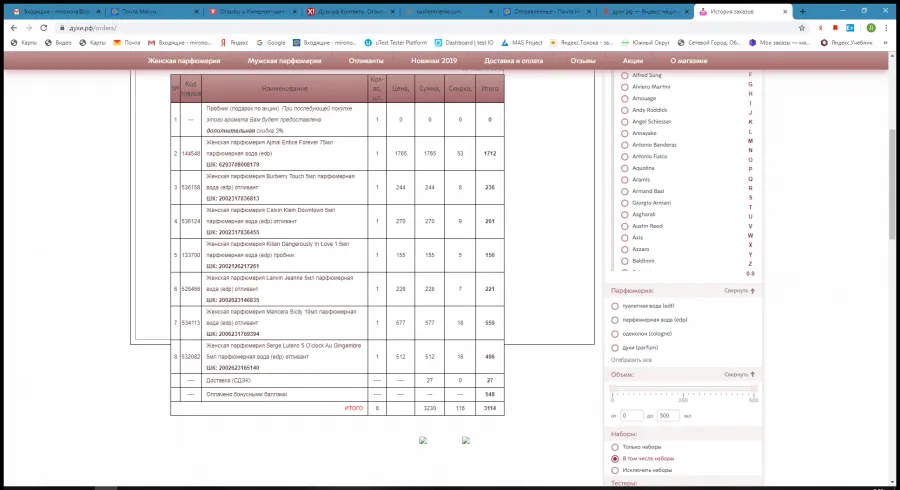Click the right handle of volume slider
900x490 pixels.
pyautogui.click(x=754, y=390)
